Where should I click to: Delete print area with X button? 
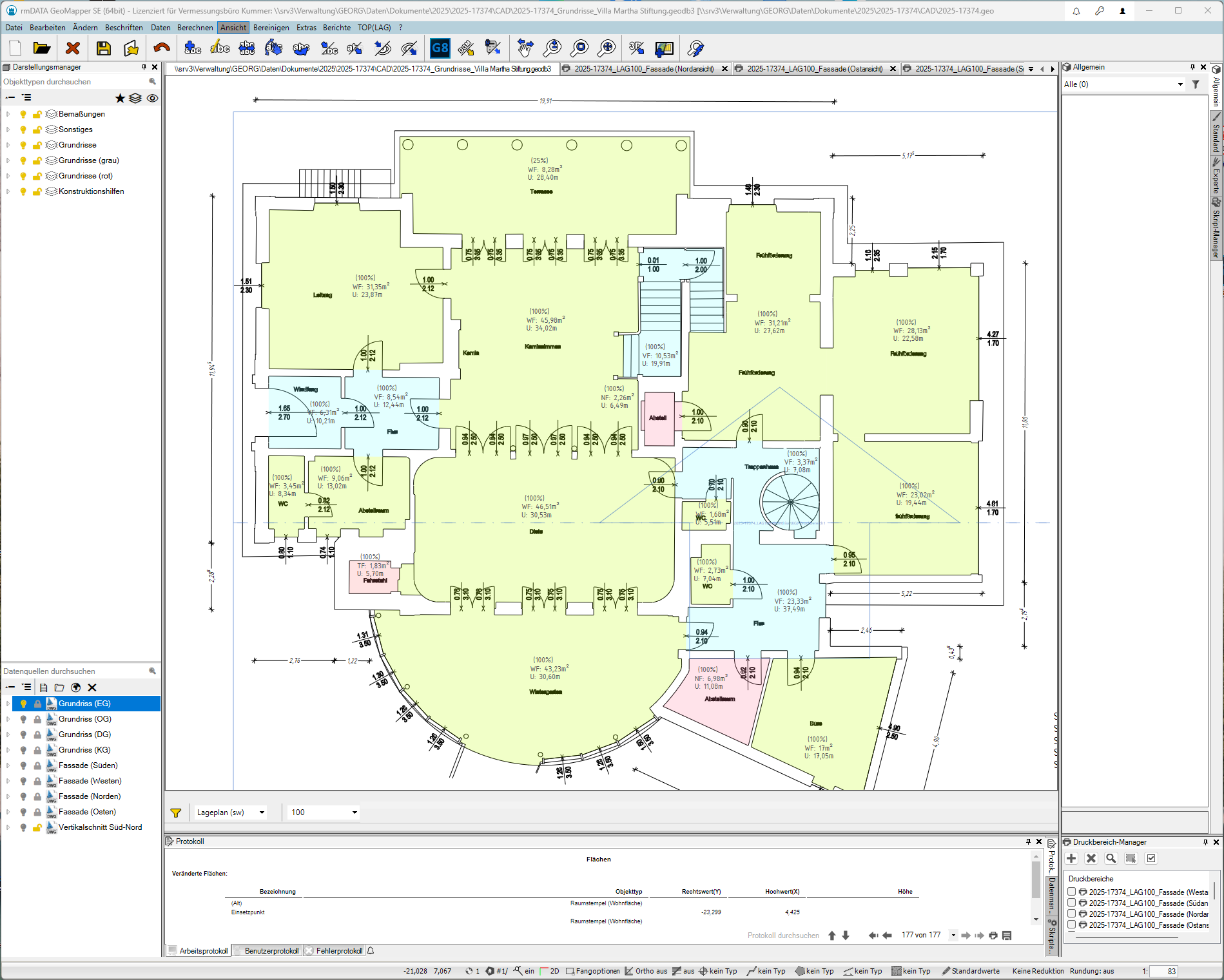click(x=1091, y=858)
